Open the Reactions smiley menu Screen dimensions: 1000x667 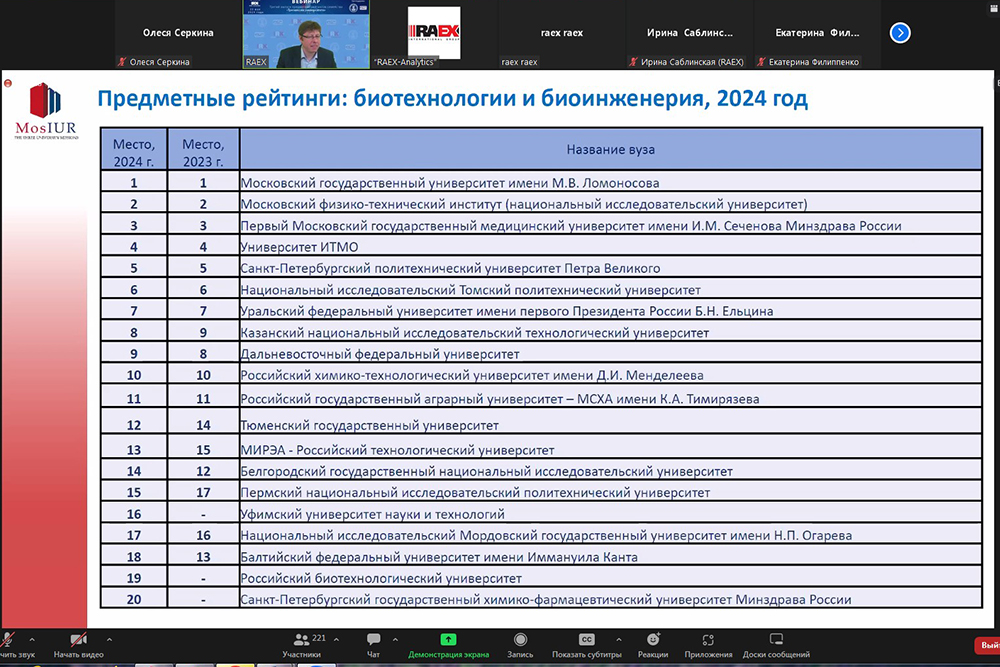tap(652, 640)
